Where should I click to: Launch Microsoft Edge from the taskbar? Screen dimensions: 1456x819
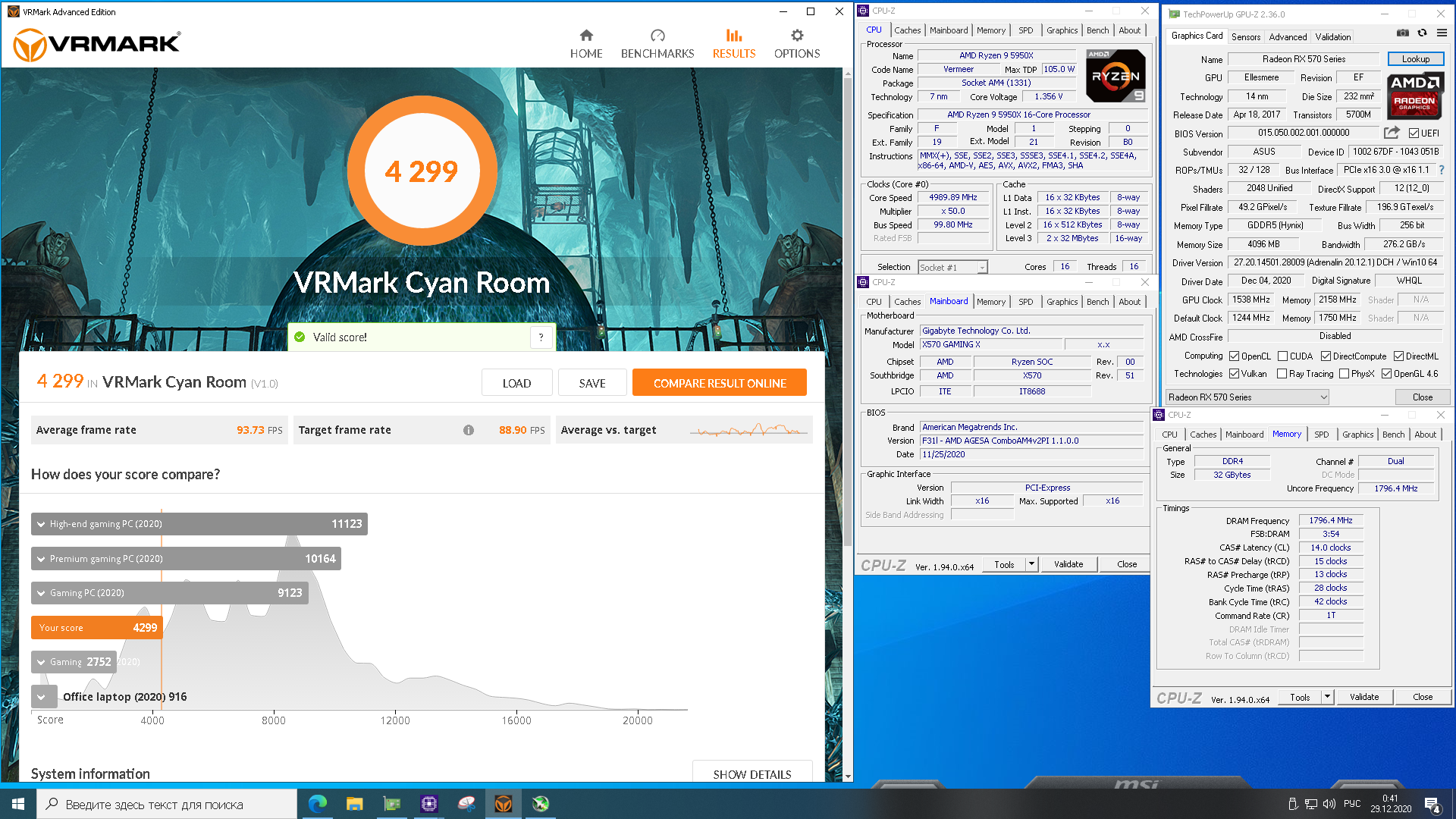tap(318, 804)
